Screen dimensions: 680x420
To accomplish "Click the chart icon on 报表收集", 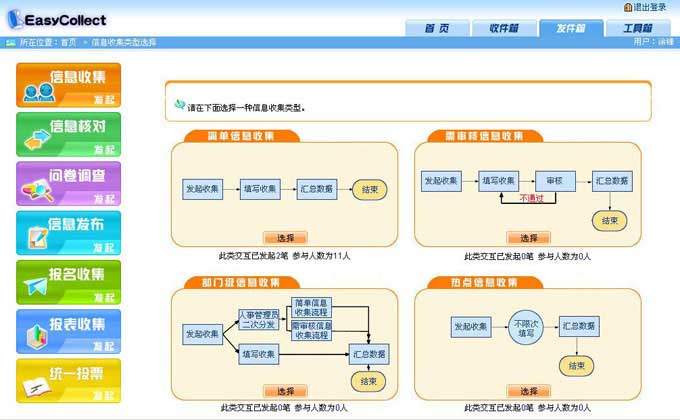I will pos(37,337).
